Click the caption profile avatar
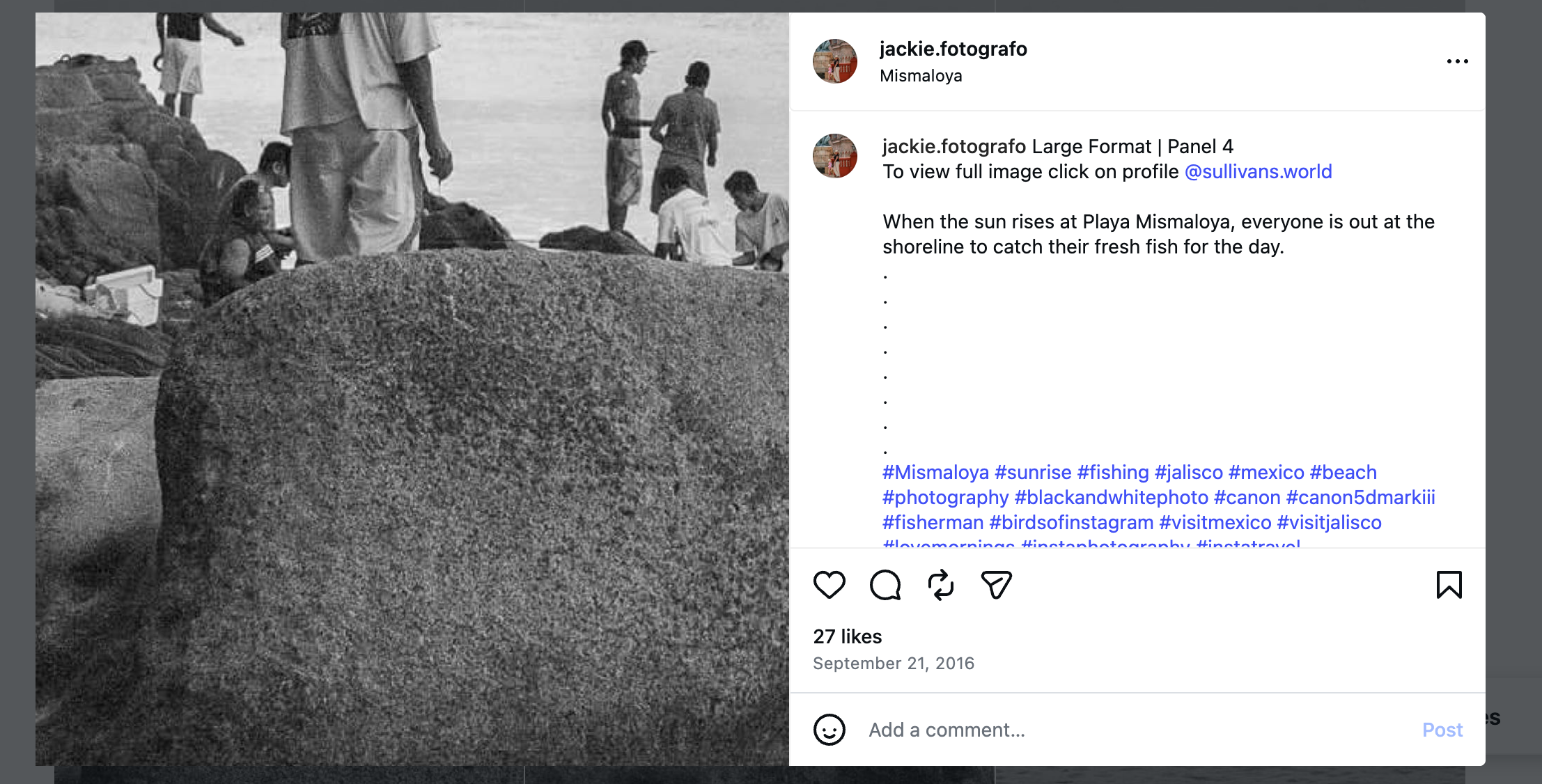Viewport: 1542px width, 784px height. pyautogui.click(x=835, y=156)
